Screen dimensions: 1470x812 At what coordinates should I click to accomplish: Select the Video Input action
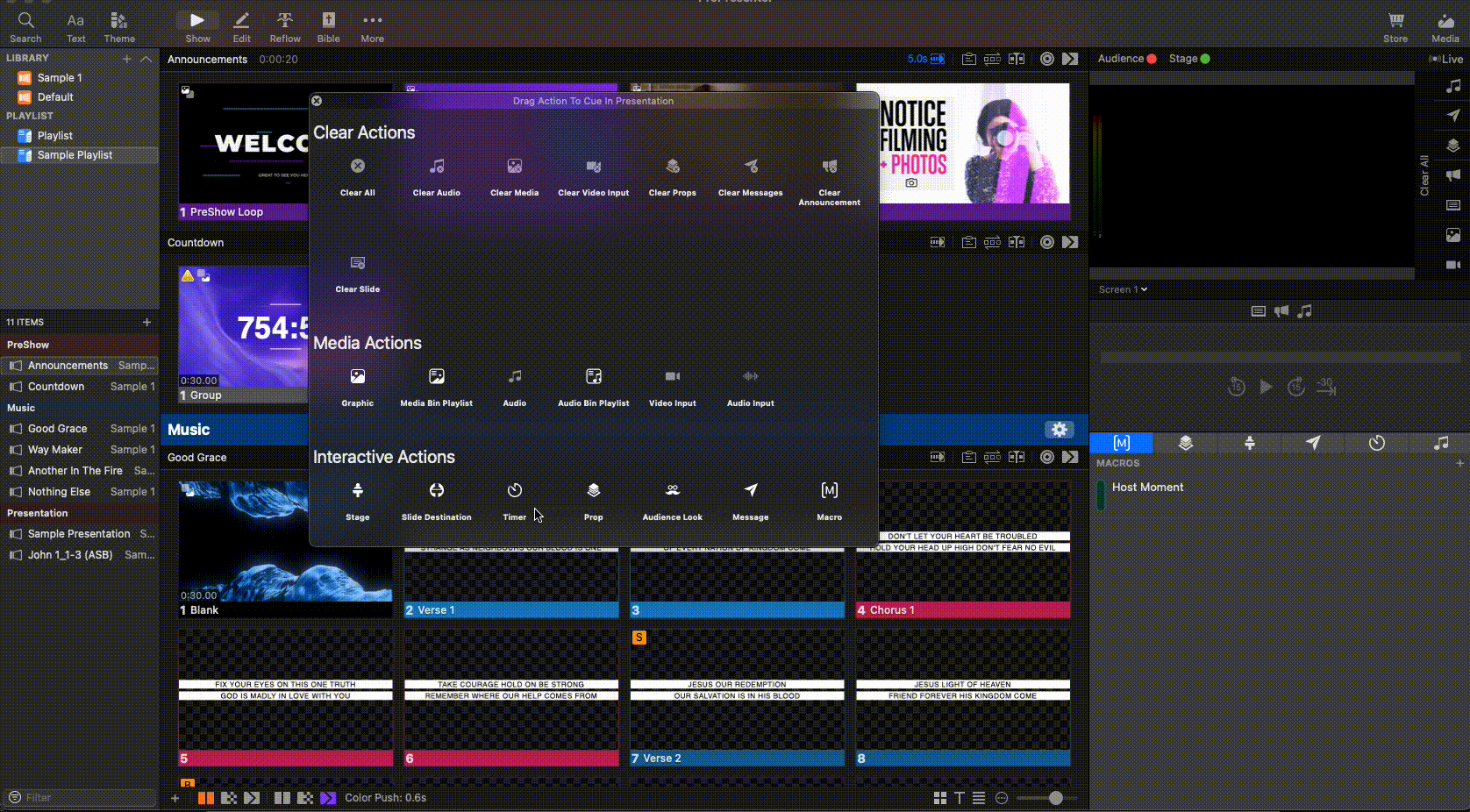click(673, 376)
